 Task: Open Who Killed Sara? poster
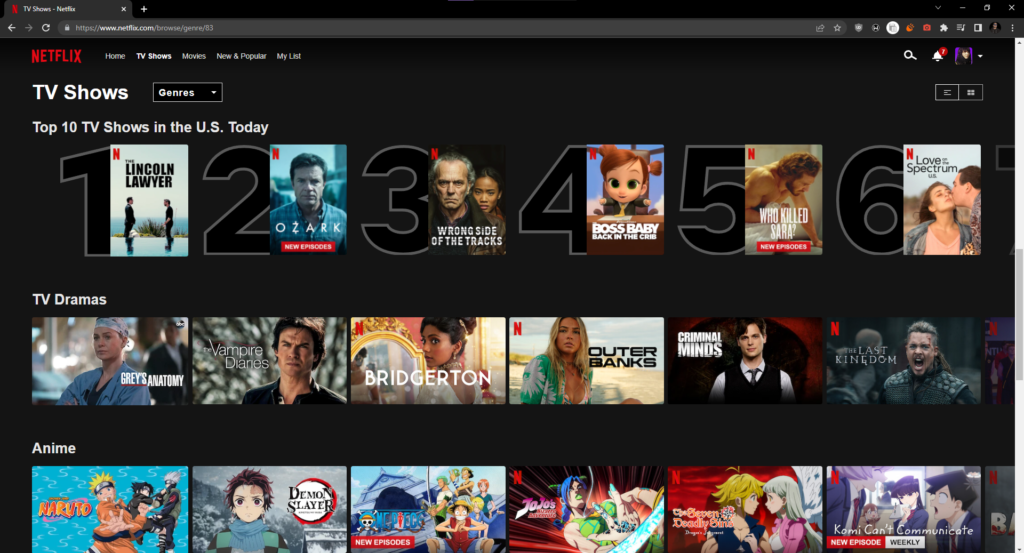[784, 200]
